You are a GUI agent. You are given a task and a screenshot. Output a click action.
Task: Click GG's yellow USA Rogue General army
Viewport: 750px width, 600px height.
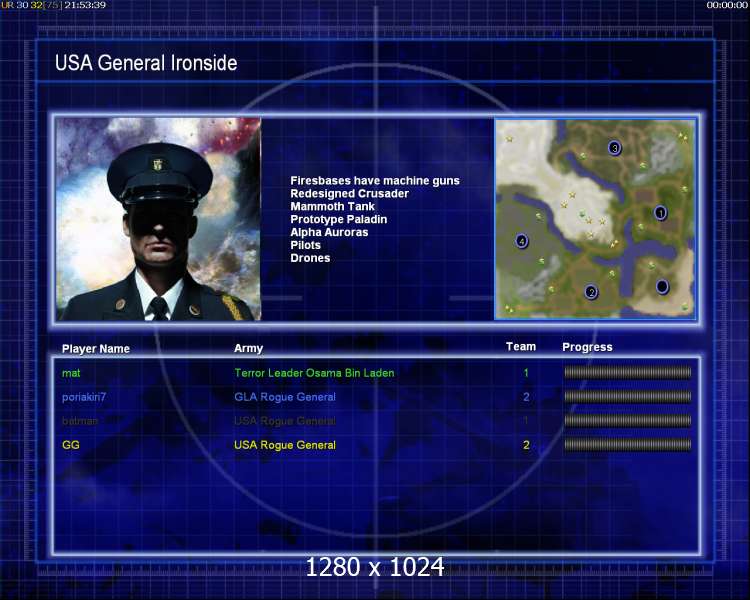[x=285, y=445]
